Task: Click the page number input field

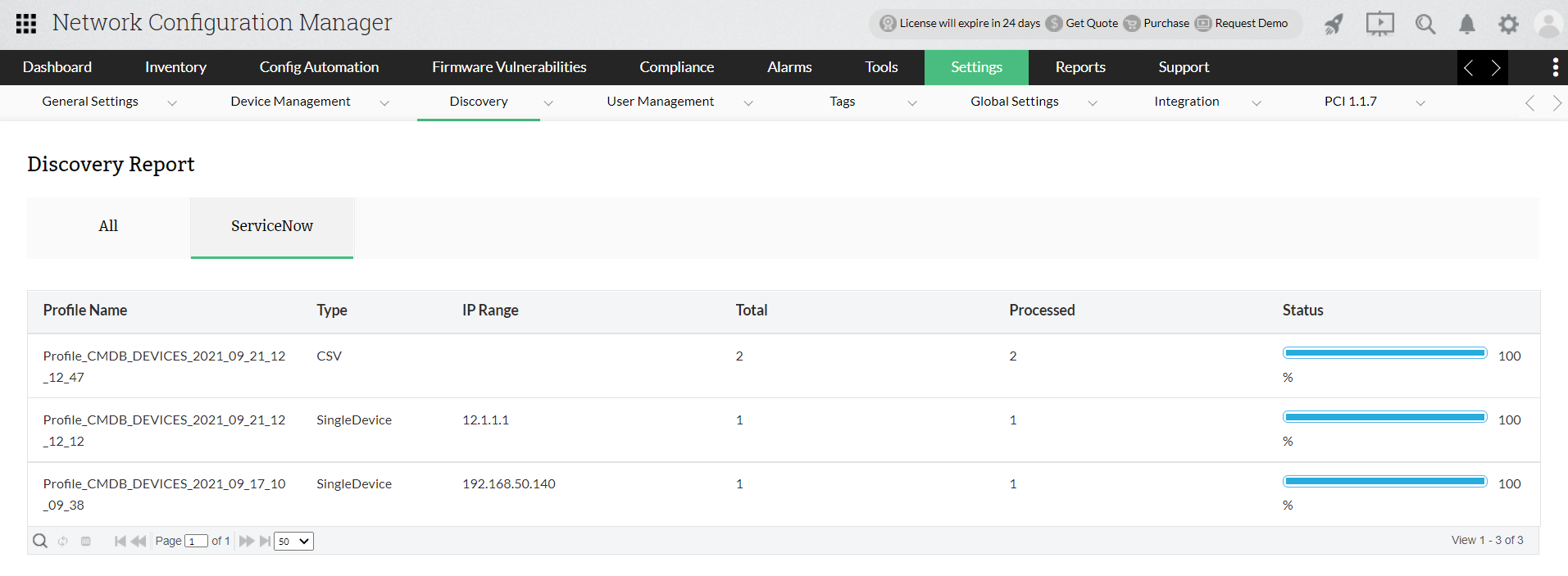Action: [195, 541]
